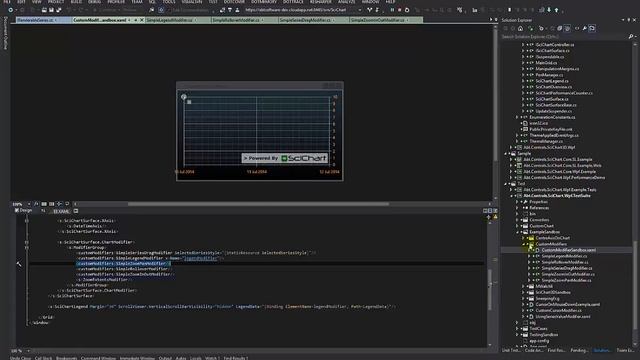Open the RESHARPER menu
The height and width of the screenshot is (360, 640).
[320, 2]
